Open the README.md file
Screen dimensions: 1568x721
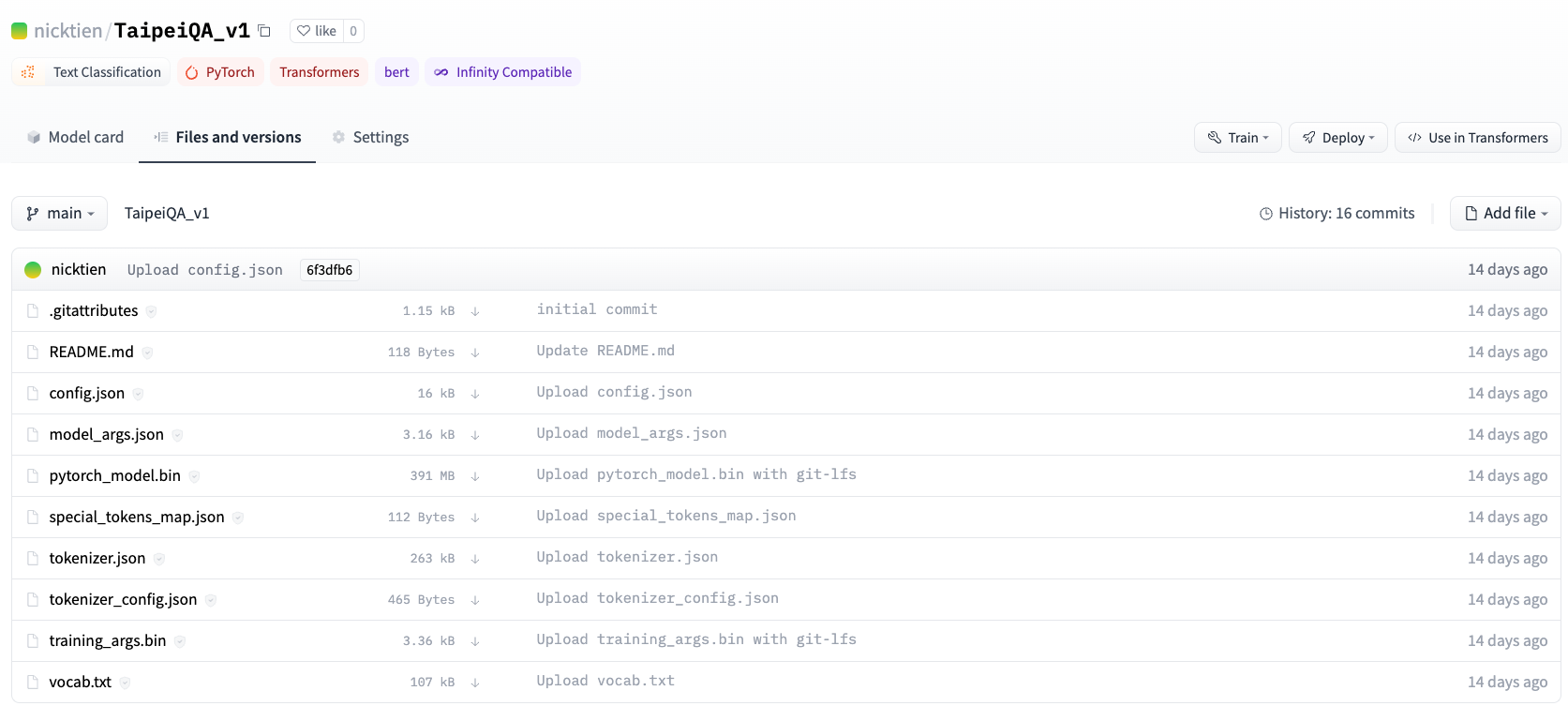(x=91, y=353)
